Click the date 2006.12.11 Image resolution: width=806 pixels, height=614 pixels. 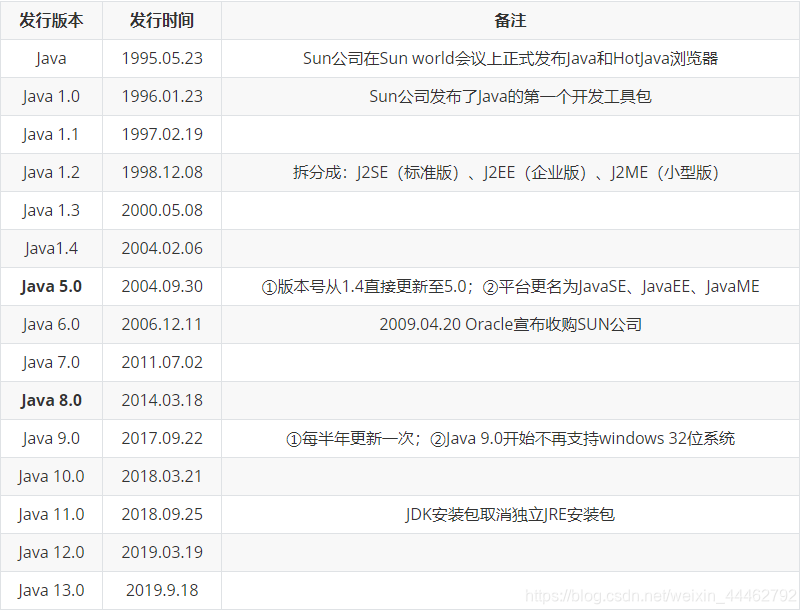pos(162,324)
